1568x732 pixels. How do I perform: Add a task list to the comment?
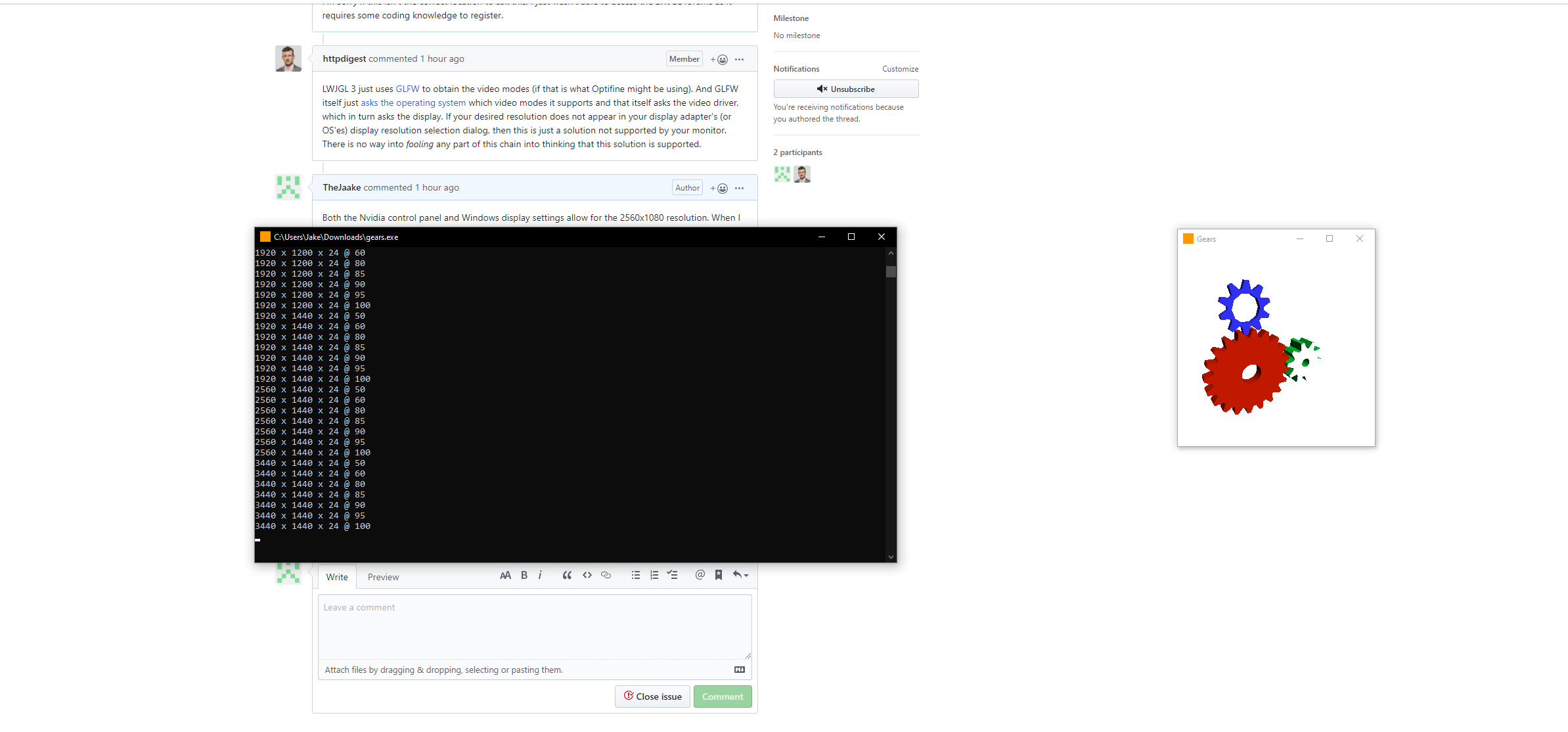click(x=672, y=575)
